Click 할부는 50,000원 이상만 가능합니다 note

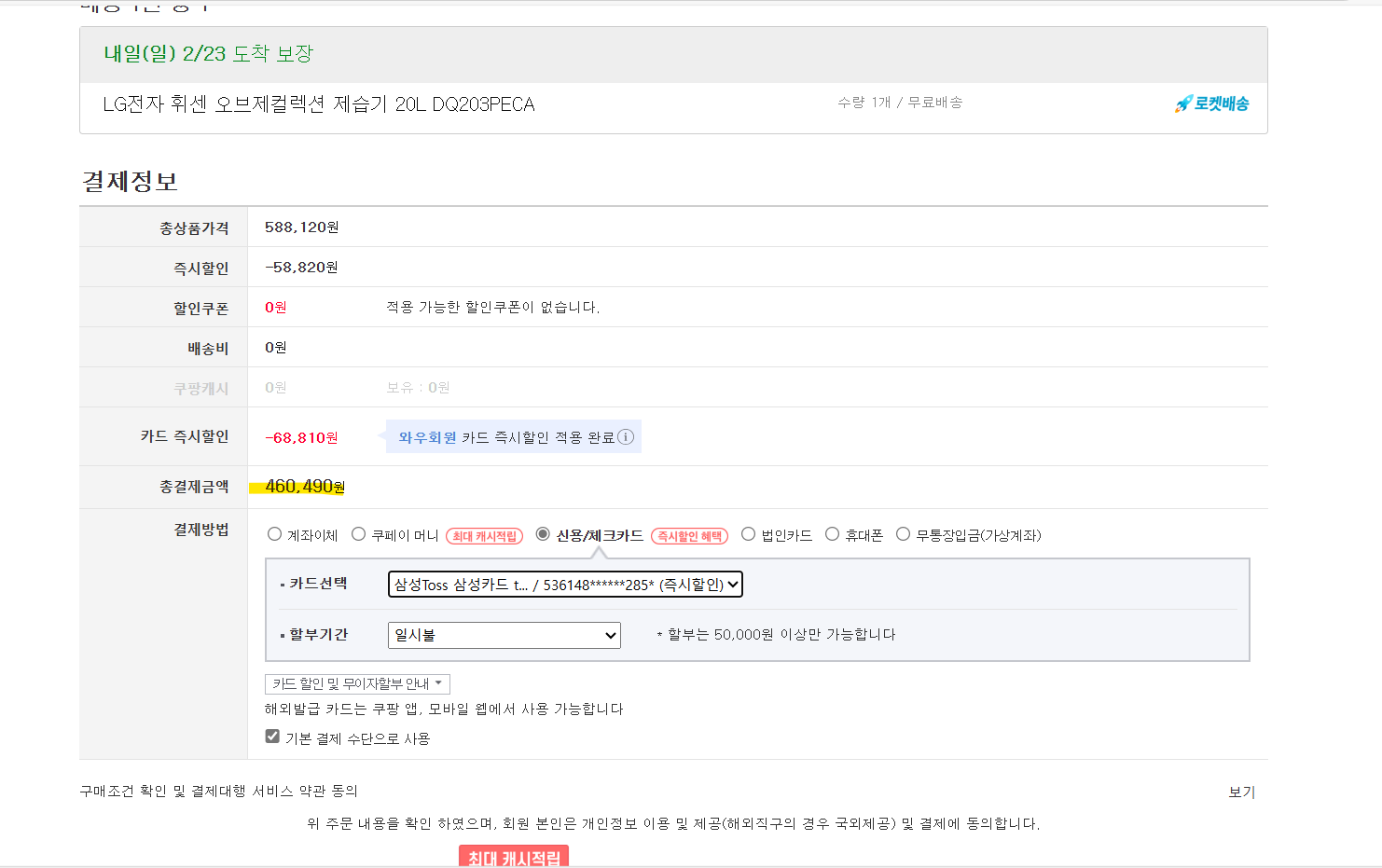[x=776, y=634]
